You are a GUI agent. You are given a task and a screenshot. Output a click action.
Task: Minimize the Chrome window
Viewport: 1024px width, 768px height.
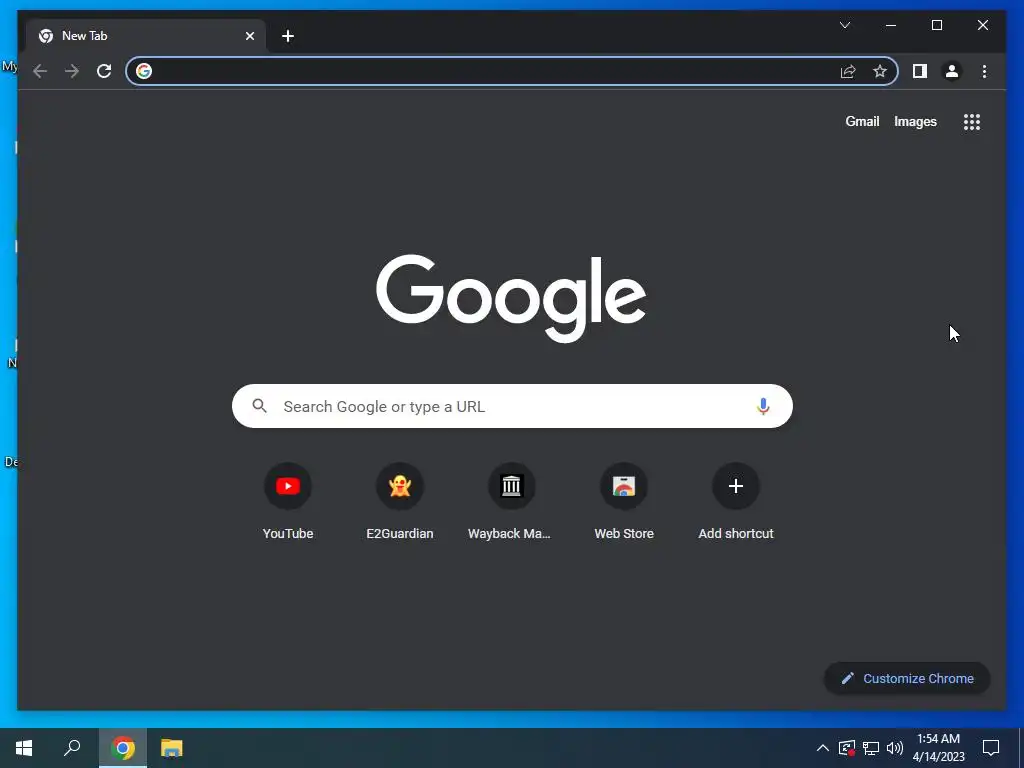[891, 25]
